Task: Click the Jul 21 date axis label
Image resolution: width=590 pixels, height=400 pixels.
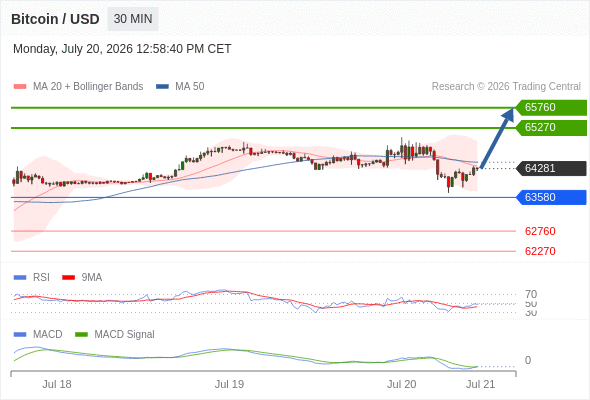Action: pyautogui.click(x=481, y=384)
